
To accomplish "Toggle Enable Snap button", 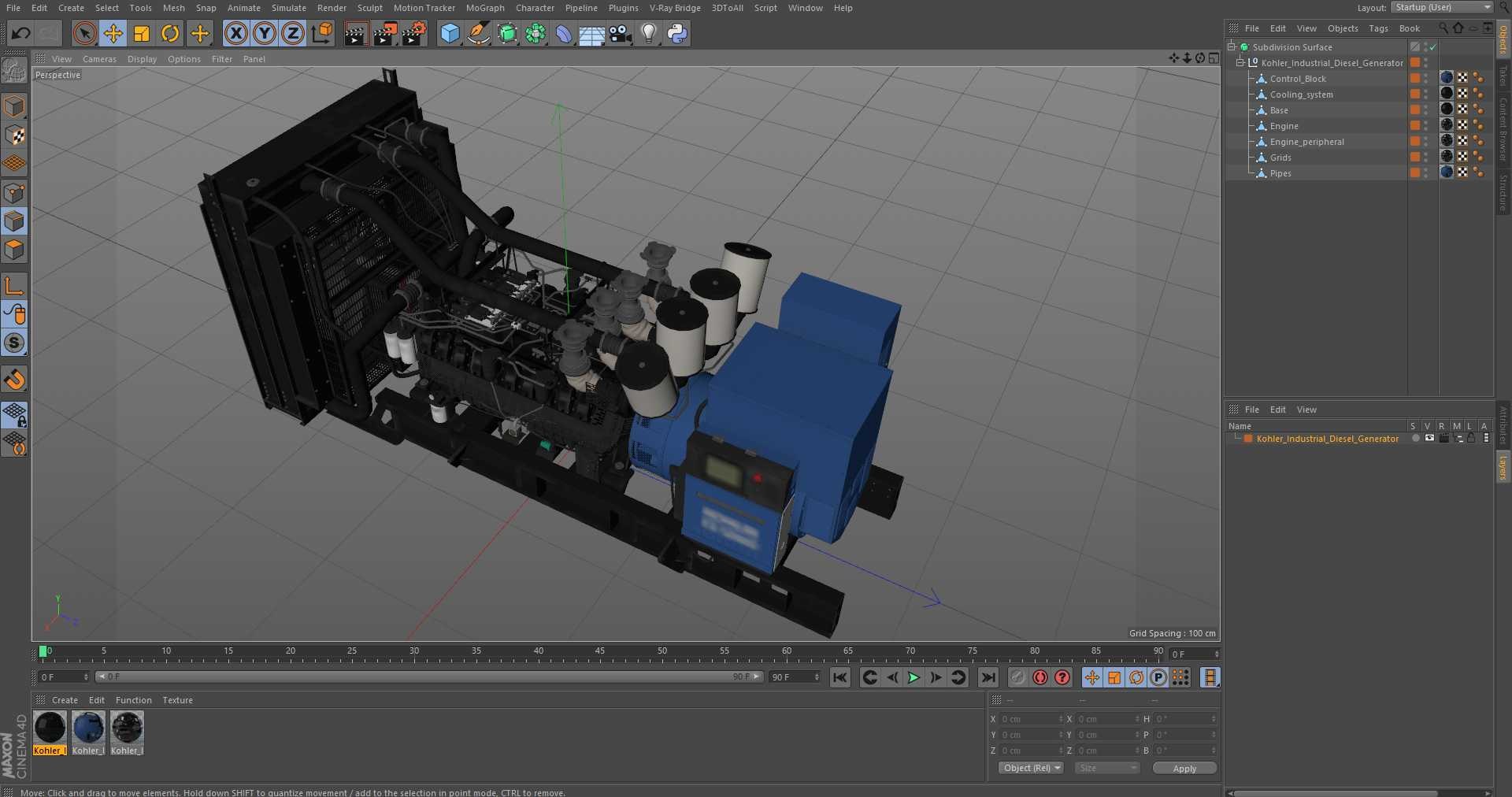I will (x=14, y=343).
